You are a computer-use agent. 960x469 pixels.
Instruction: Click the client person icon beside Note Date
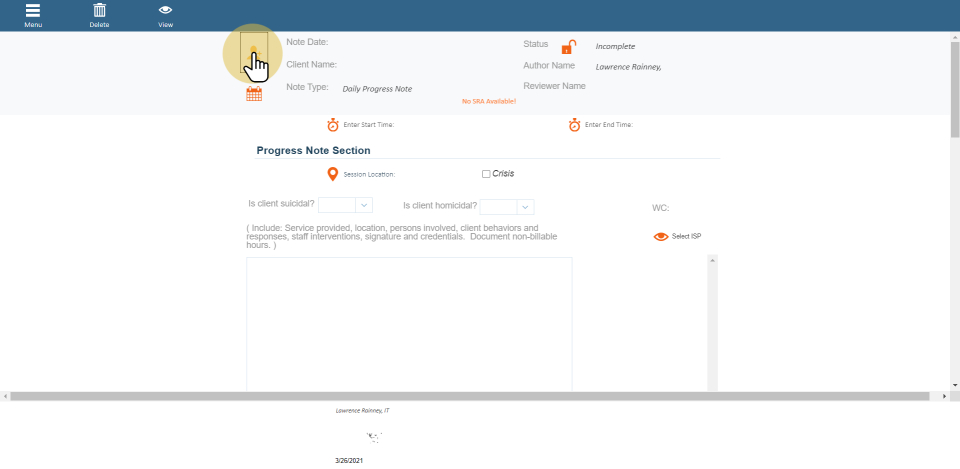click(254, 54)
